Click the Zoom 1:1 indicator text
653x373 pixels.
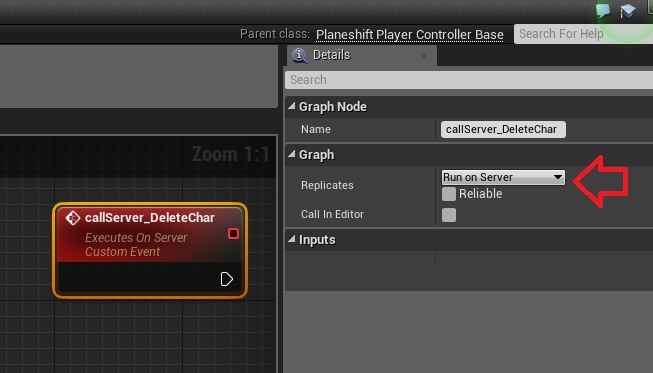pos(231,154)
